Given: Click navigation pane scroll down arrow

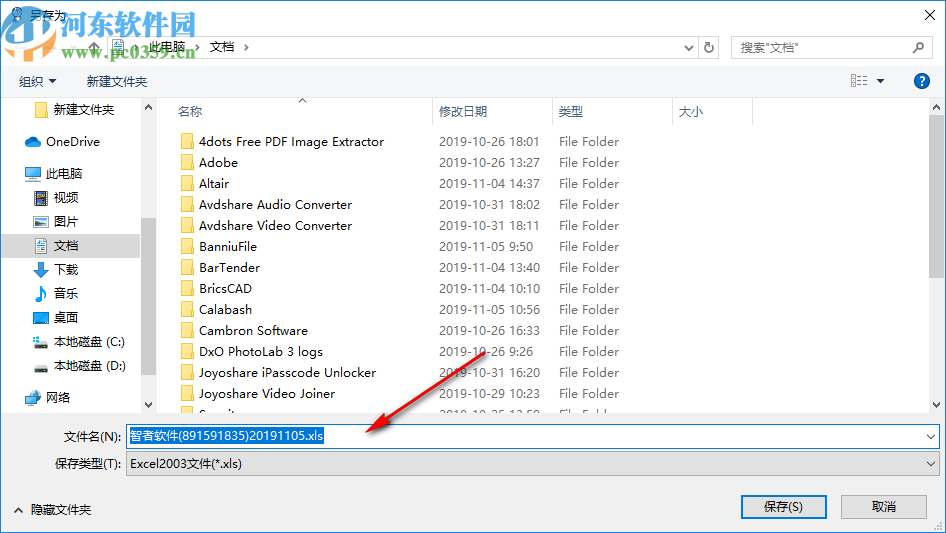Looking at the screenshot, I should 148,405.
